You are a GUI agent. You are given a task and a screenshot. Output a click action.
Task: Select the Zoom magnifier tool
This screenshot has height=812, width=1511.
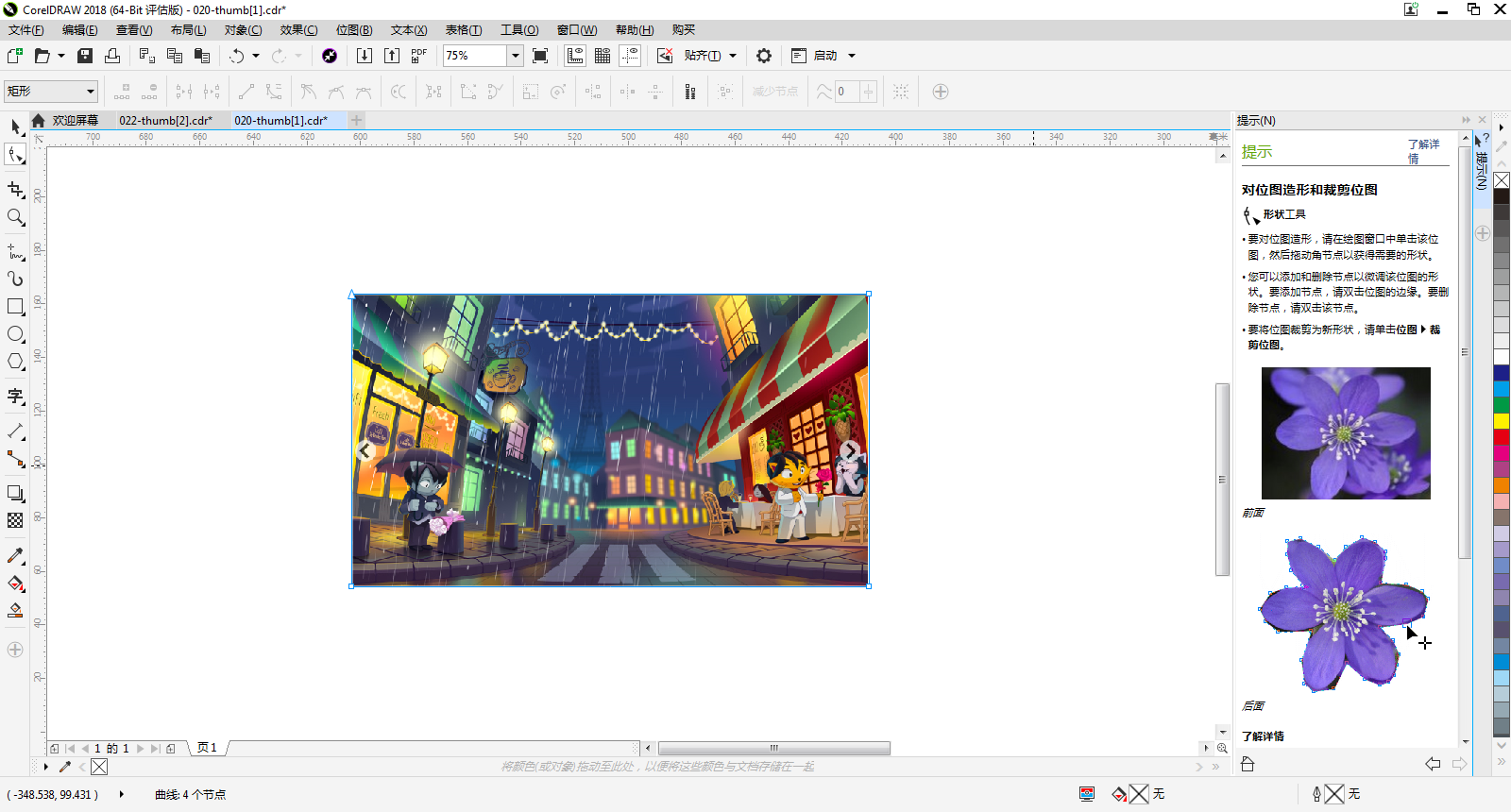15,217
